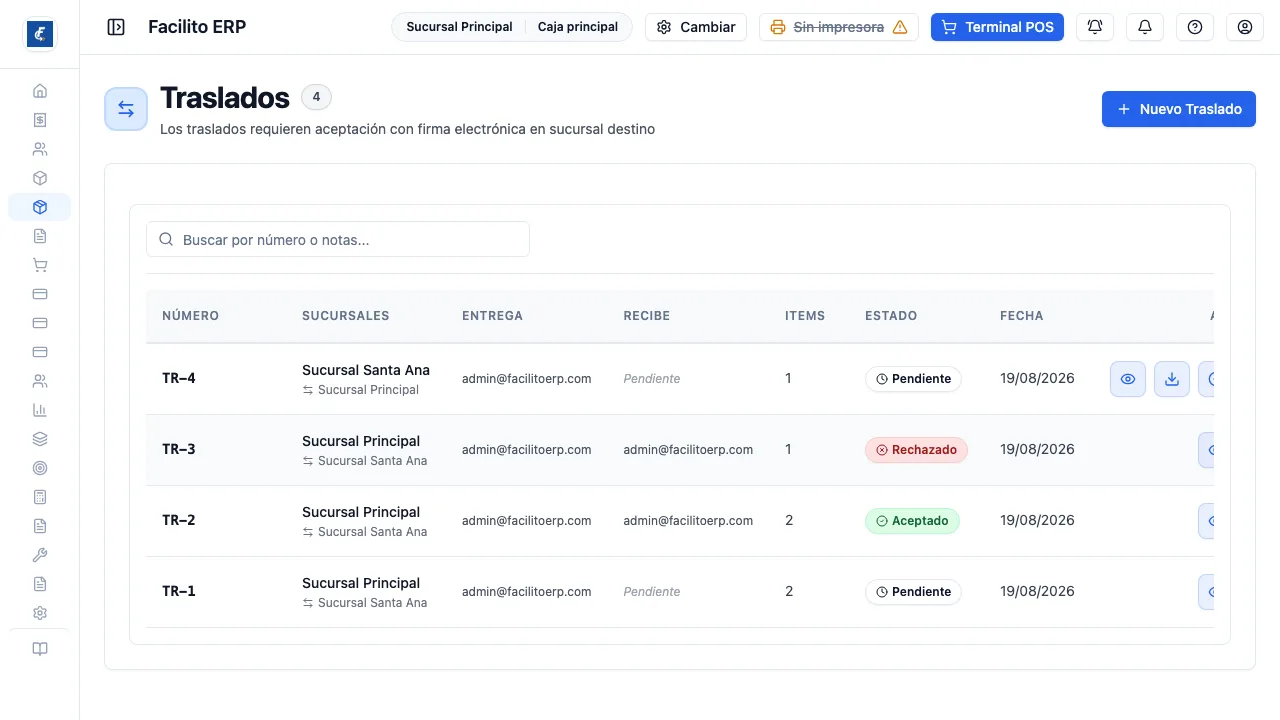This screenshot has width=1280, height=720.
Task: Open the stacked layers sidebar icon
Action: [x=40, y=439]
